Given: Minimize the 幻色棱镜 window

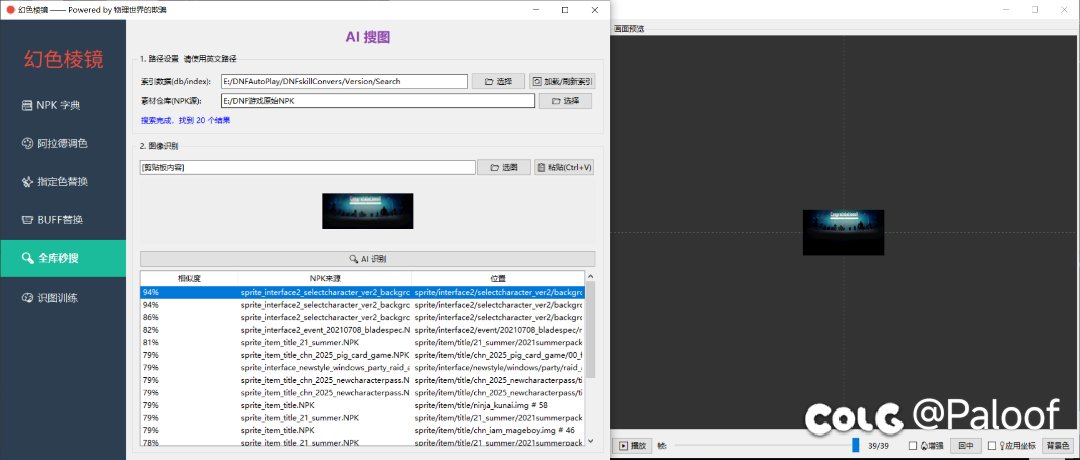Looking at the screenshot, I should (x=535, y=10).
